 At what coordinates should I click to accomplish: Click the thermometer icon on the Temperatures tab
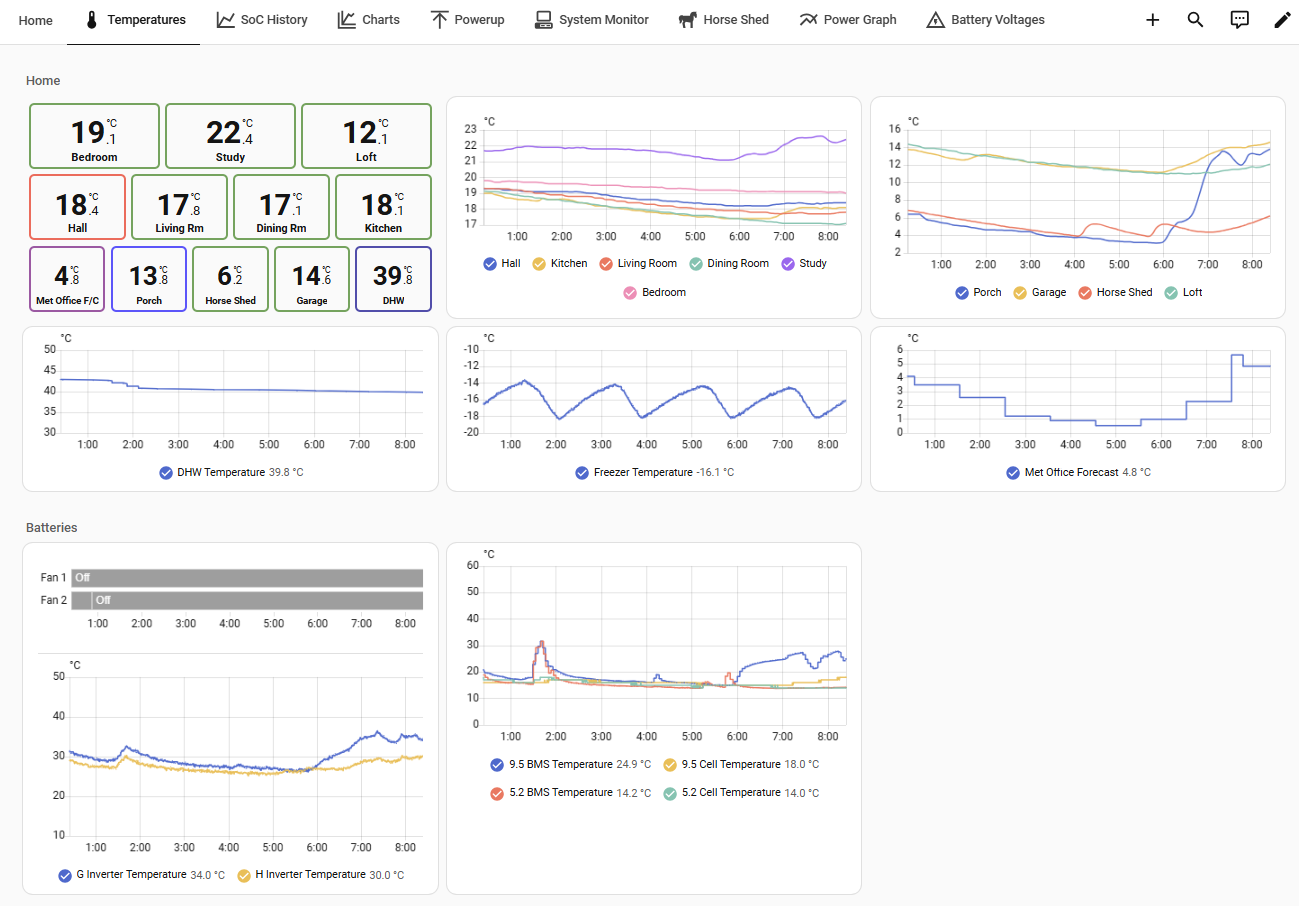tap(92, 20)
